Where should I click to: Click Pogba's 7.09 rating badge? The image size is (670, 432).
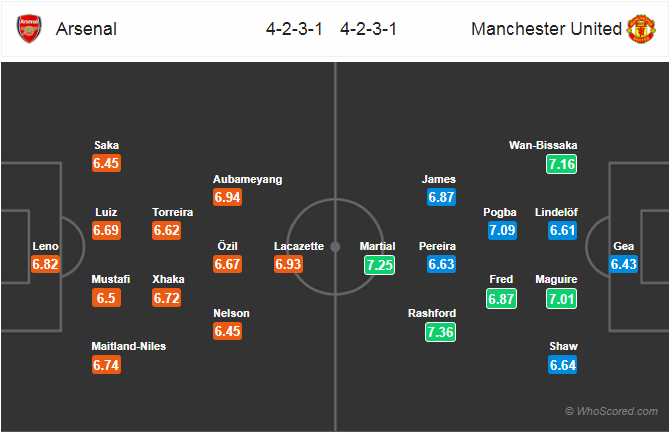point(502,230)
